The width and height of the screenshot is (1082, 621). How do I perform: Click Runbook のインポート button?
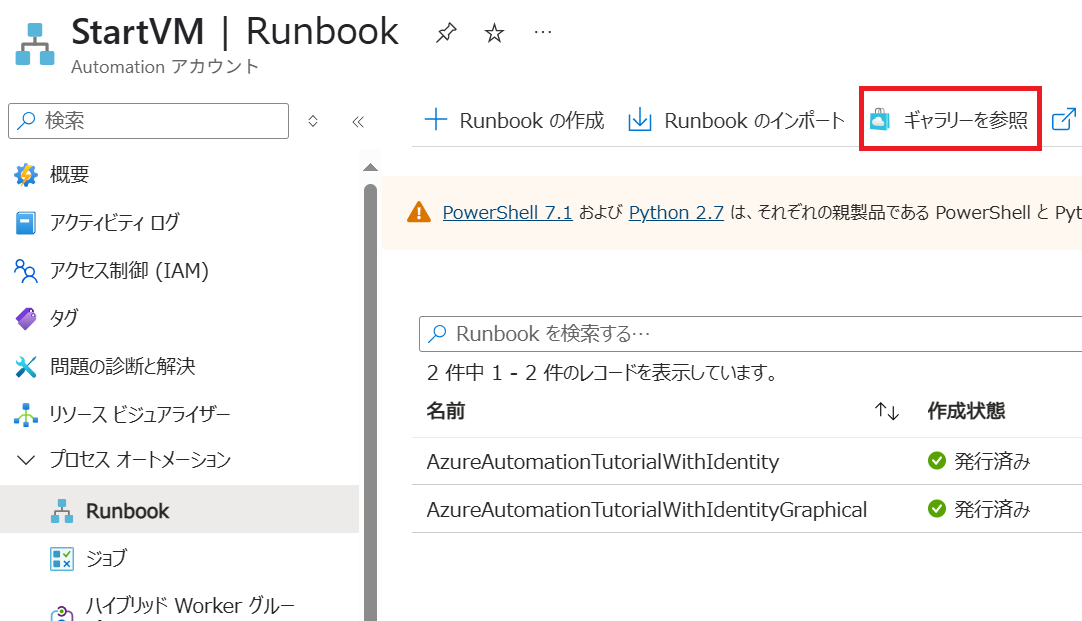coord(736,120)
